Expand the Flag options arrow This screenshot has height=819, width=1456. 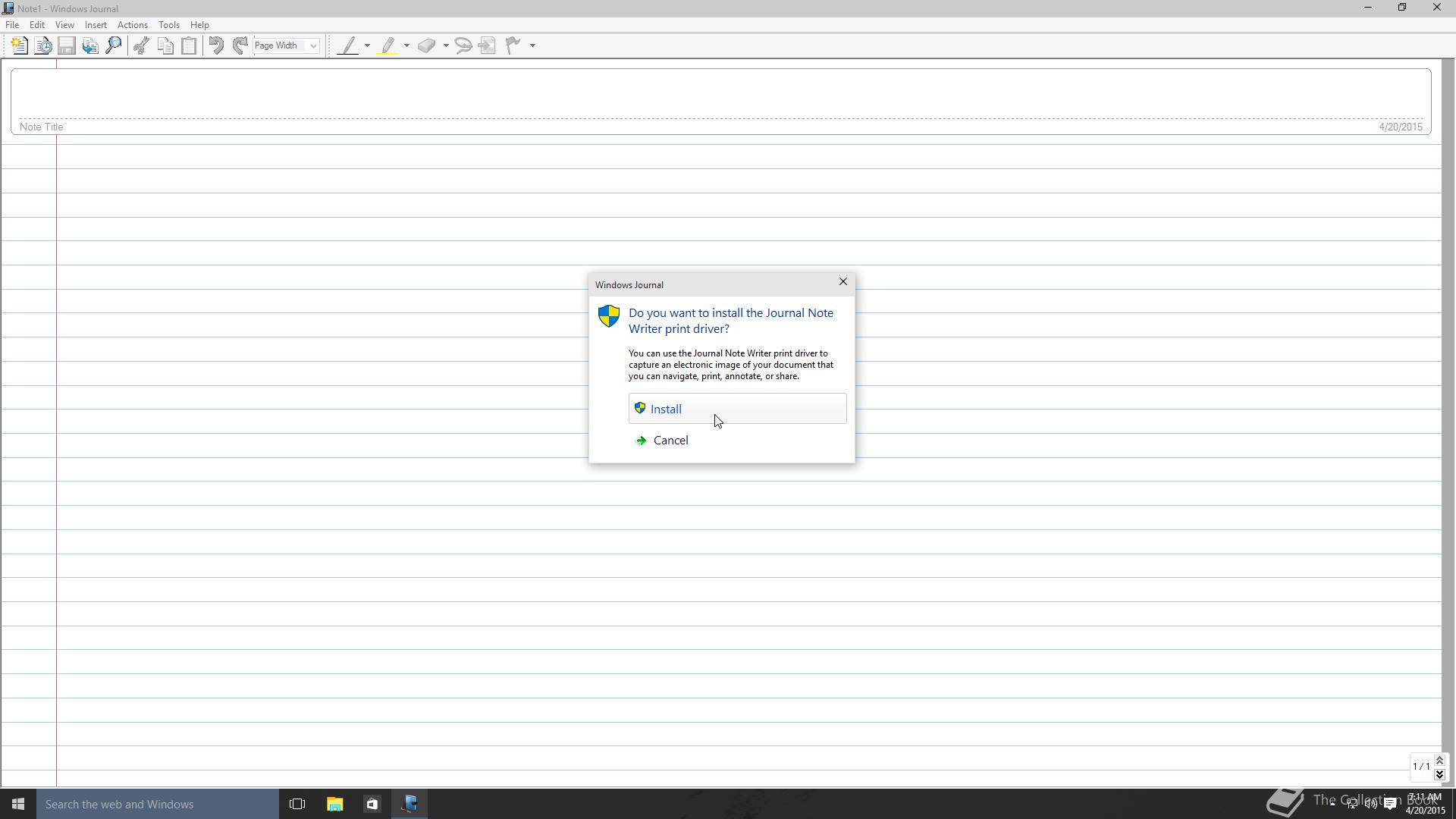(x=532, y=45)
